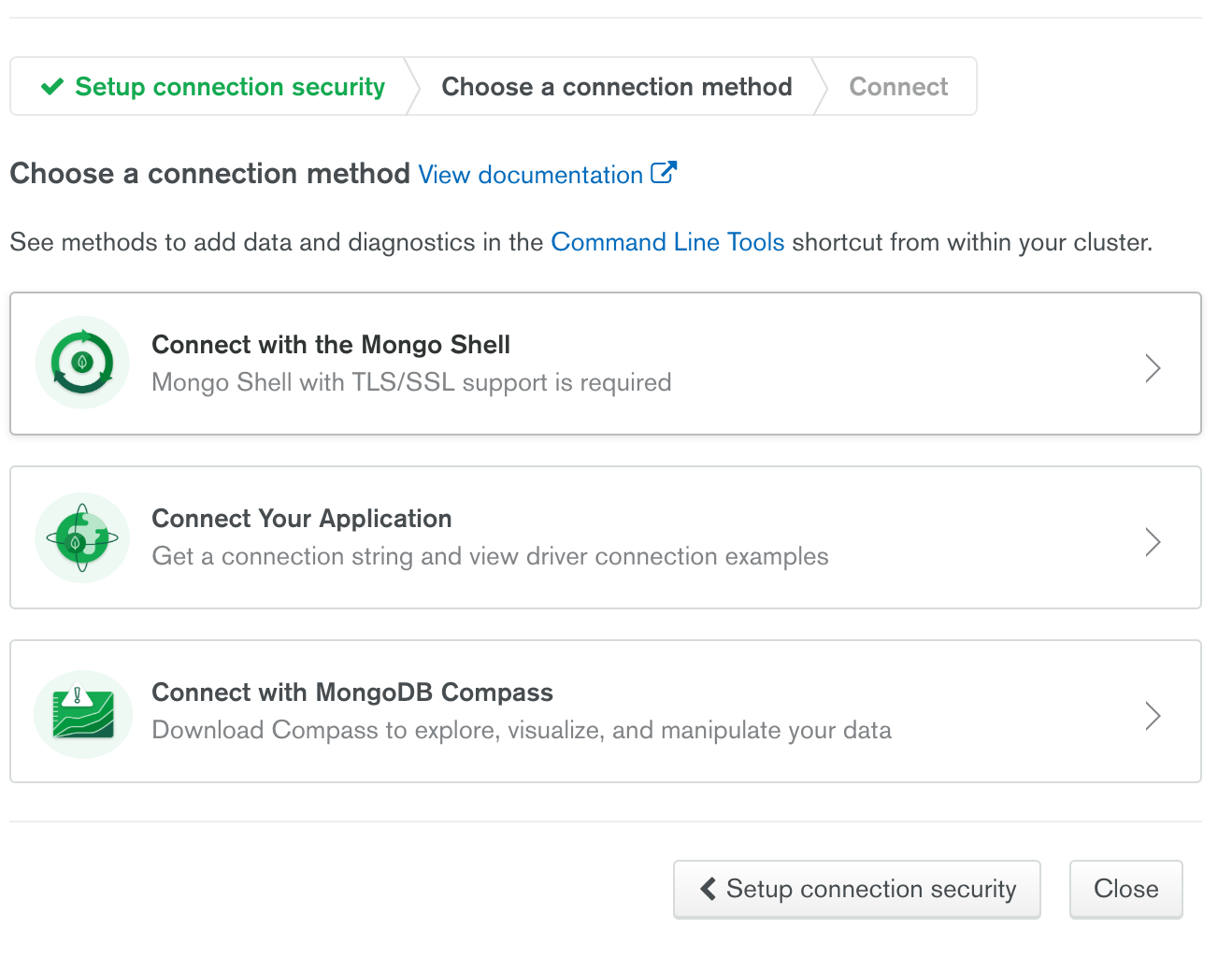The height and width of the screenshot is (957, 1232).
Task: Switch to the Connect step
Action: tap(897, 86)
